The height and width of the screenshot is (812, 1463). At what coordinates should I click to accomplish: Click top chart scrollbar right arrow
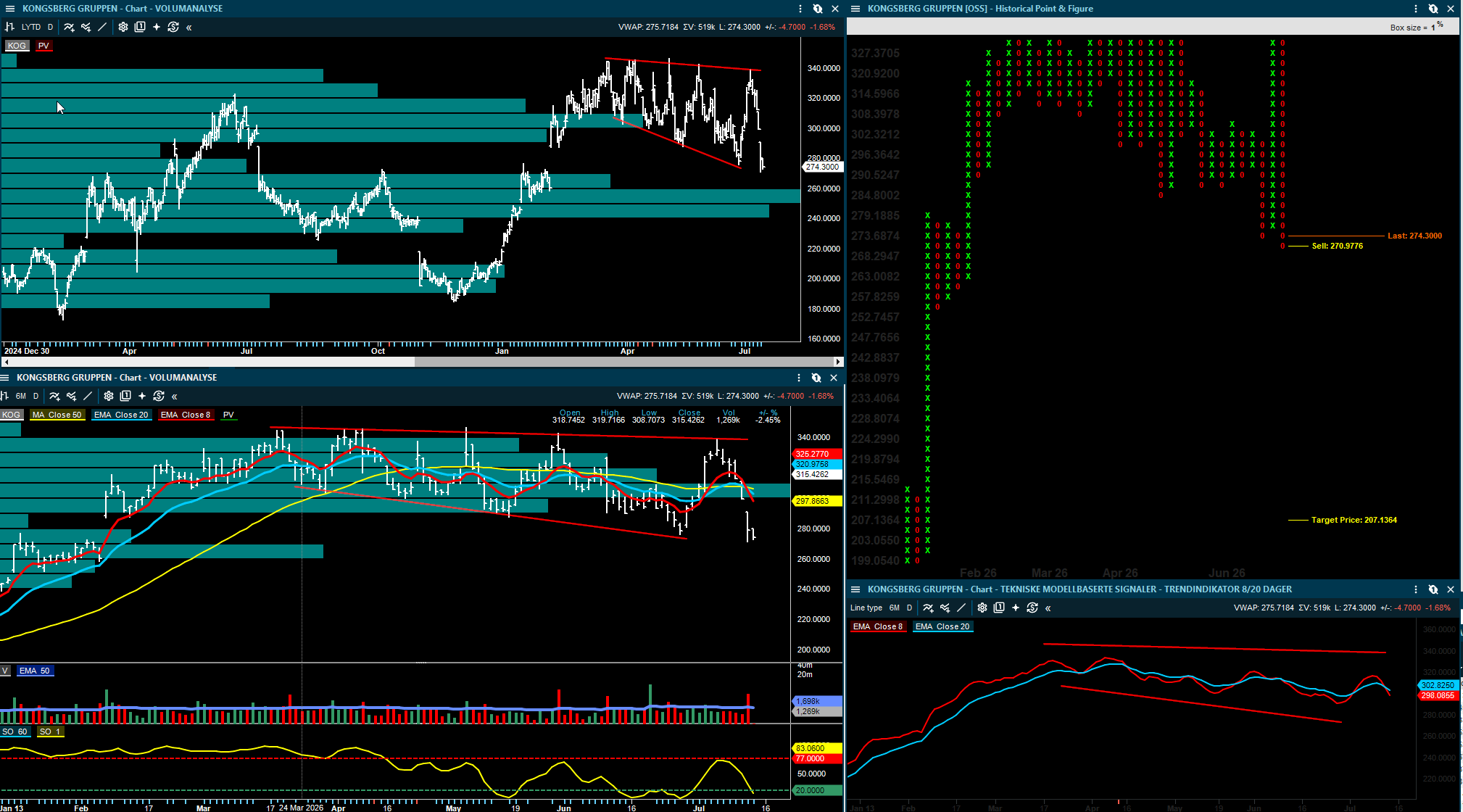(838, 361)
